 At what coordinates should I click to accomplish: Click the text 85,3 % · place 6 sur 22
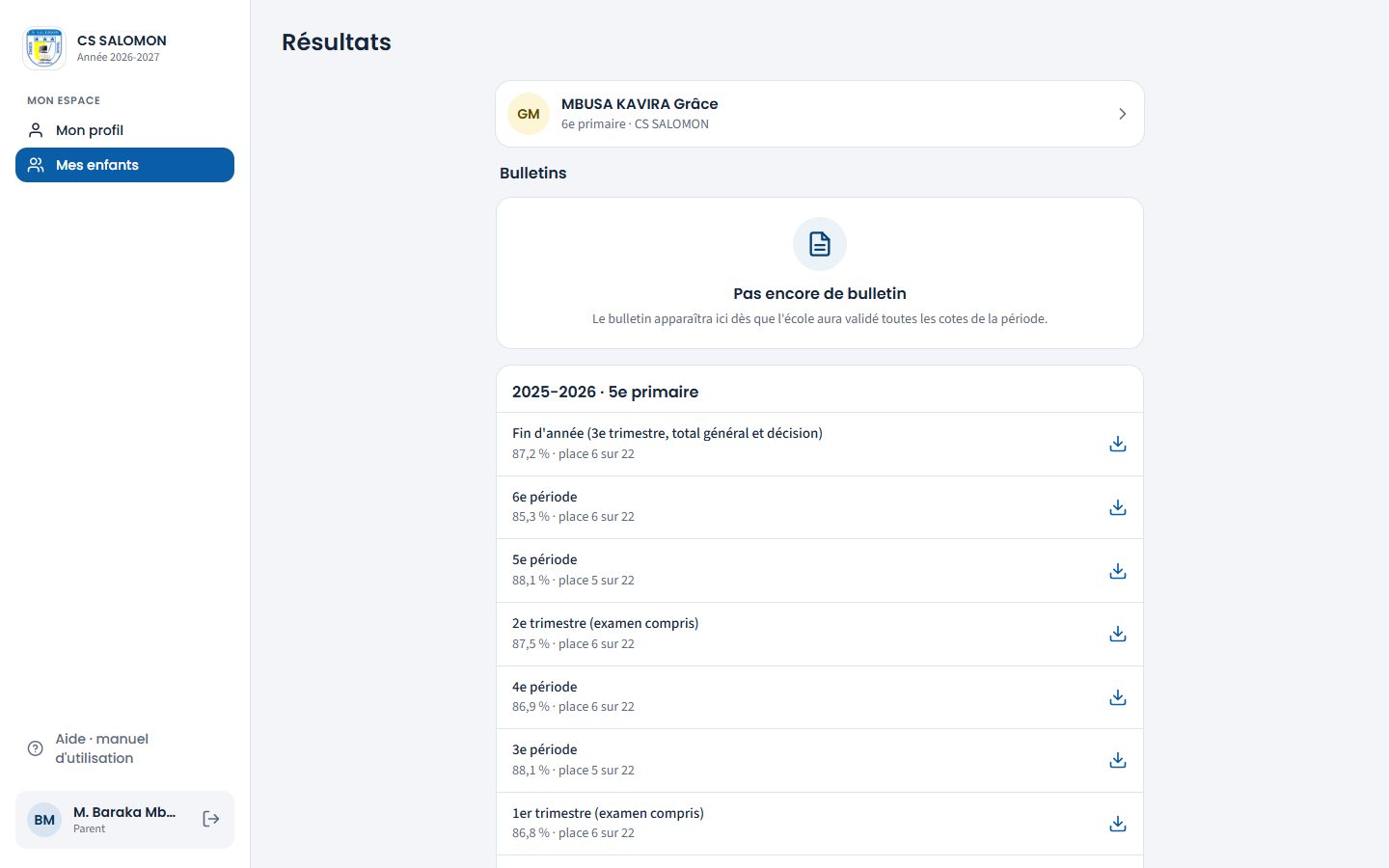pyautogui.click(x=573, y=517)
